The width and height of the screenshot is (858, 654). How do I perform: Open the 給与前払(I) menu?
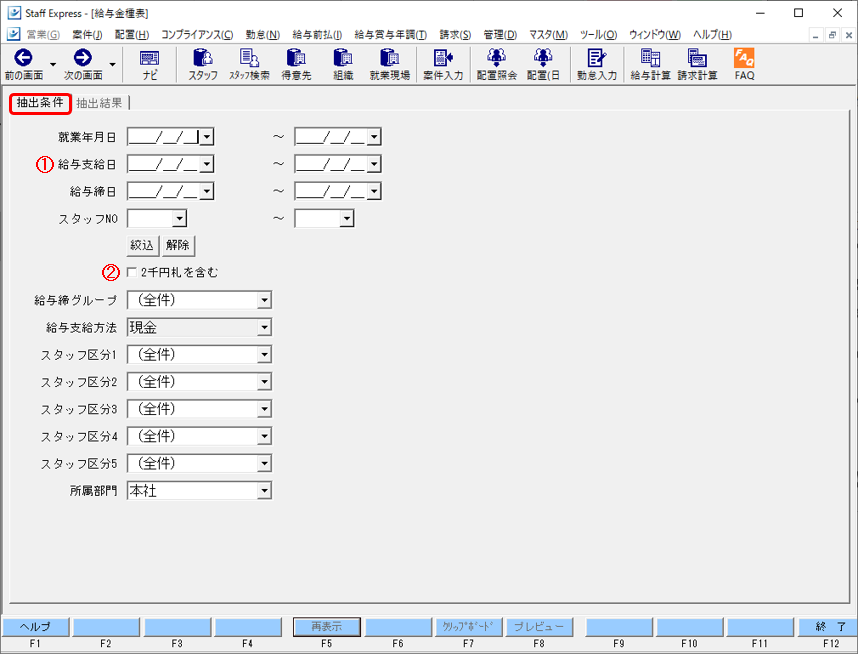[317, 34]
